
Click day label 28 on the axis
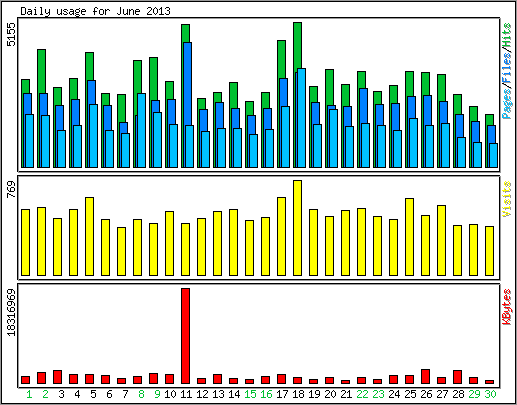pos(458,395)
